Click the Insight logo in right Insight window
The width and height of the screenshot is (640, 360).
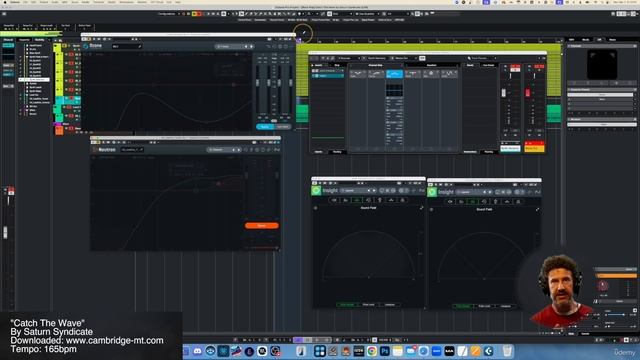(432, 192)
